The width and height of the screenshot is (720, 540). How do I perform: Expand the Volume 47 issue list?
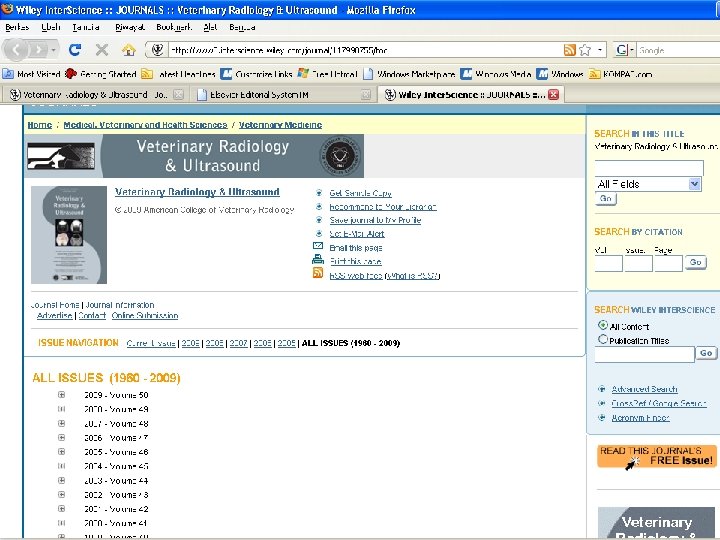click(x=62, y=438)
